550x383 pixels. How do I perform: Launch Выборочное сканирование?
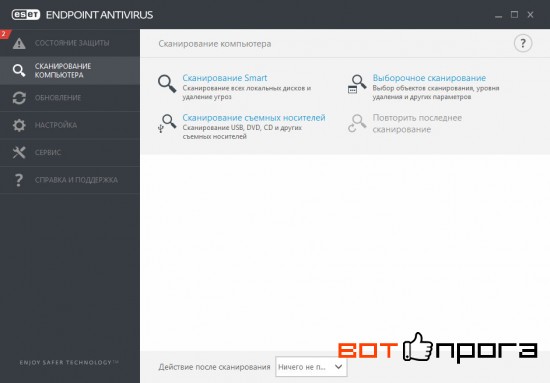point(429,78)
